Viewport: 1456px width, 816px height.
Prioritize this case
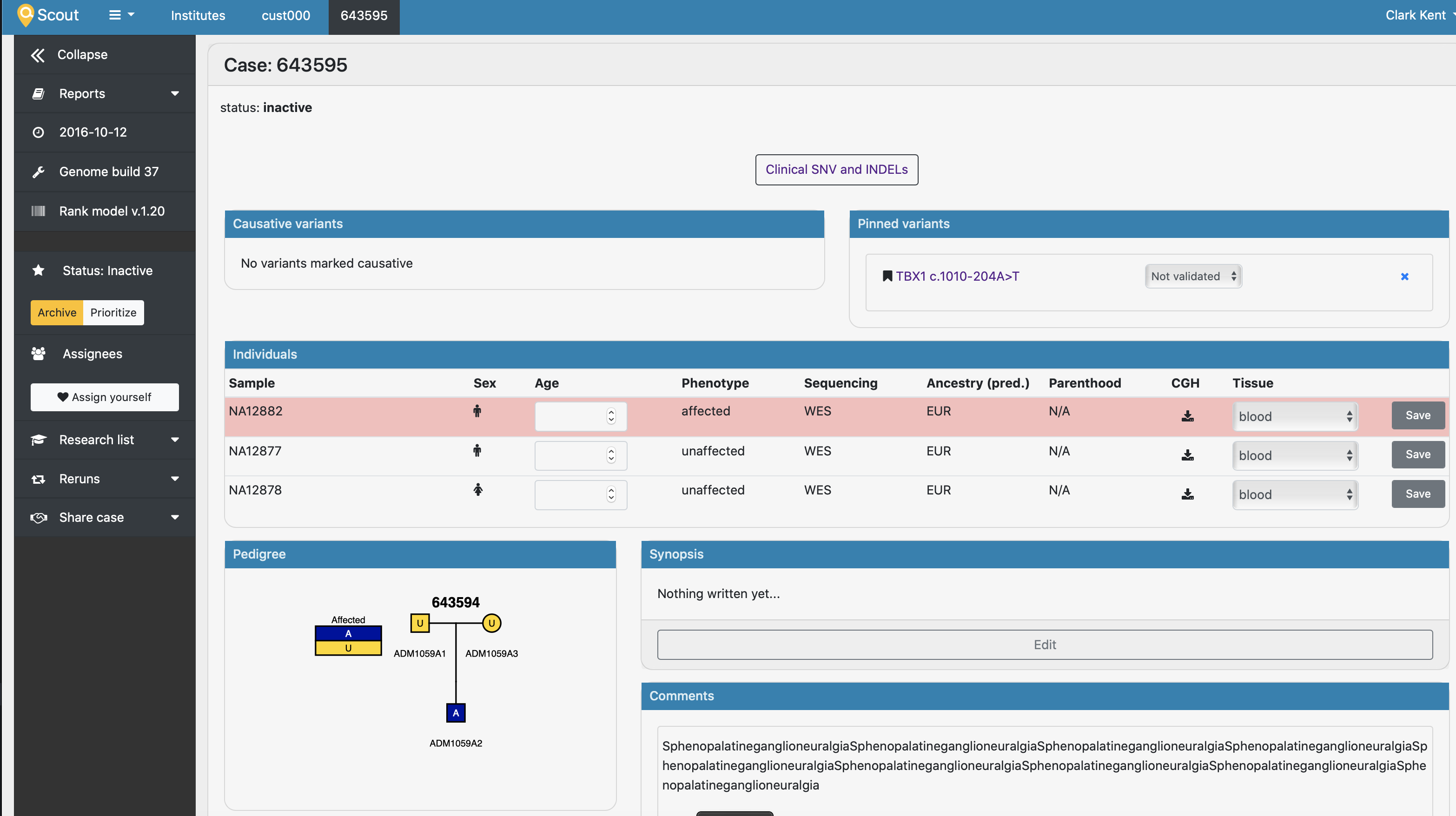pos(113,312)
